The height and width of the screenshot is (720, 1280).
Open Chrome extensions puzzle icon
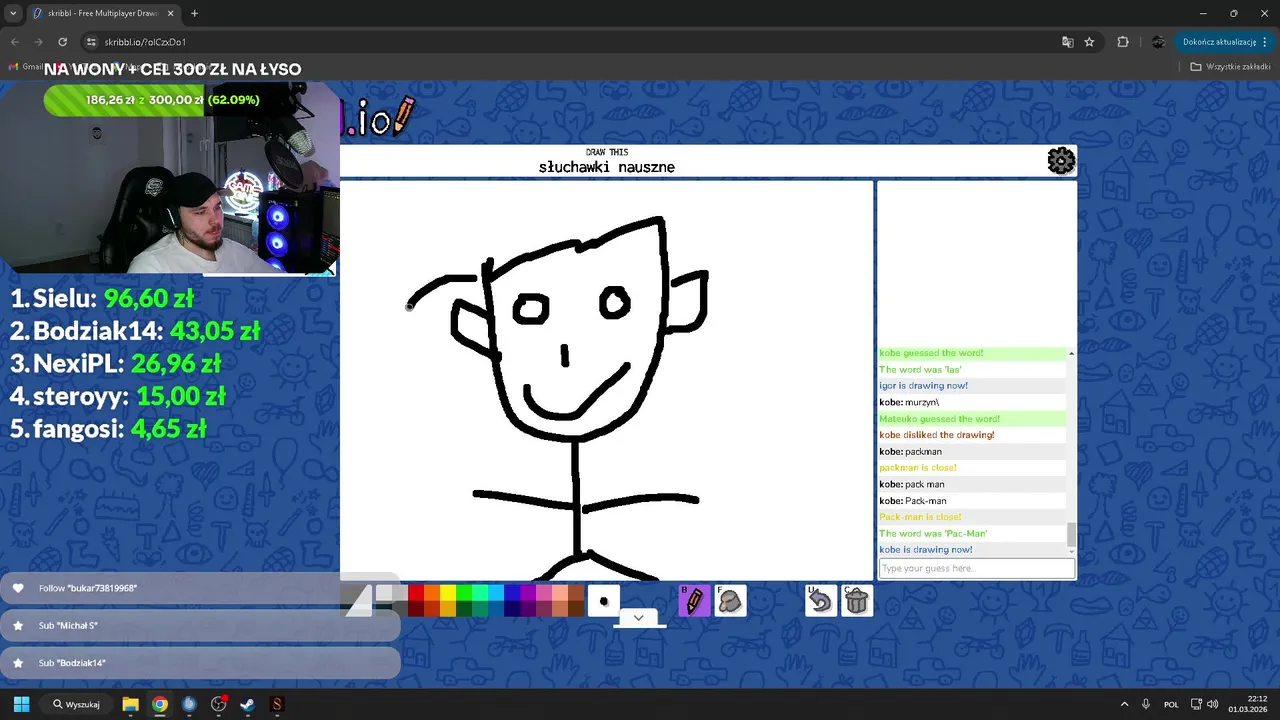coord(1123,42)
